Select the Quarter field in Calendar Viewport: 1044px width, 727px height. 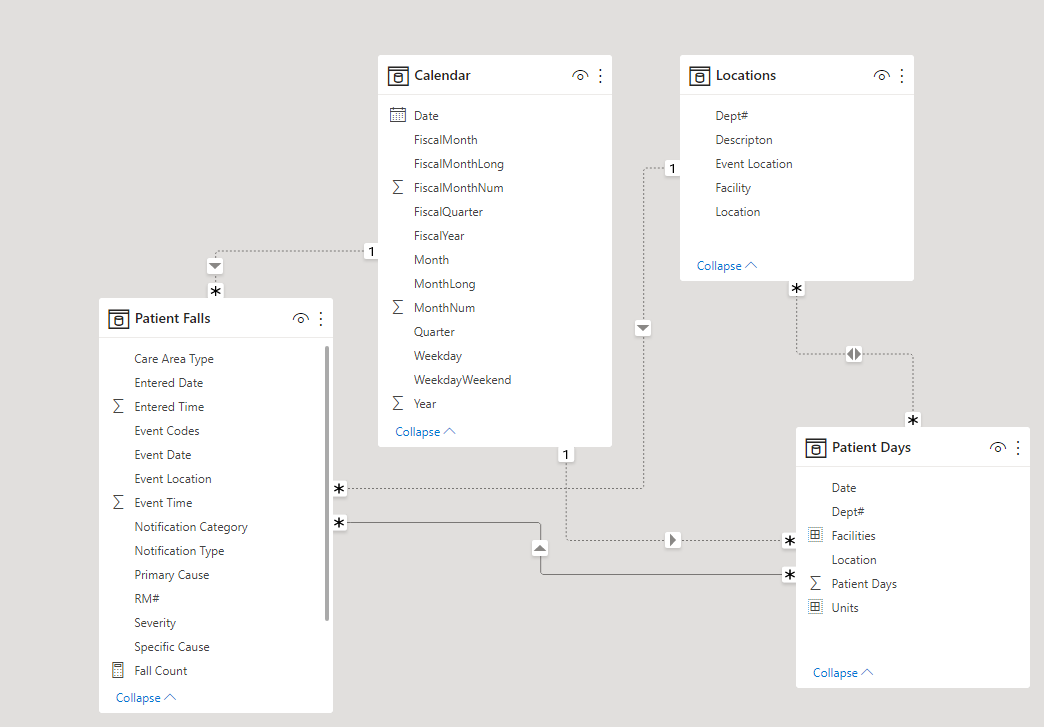point(434,332)
